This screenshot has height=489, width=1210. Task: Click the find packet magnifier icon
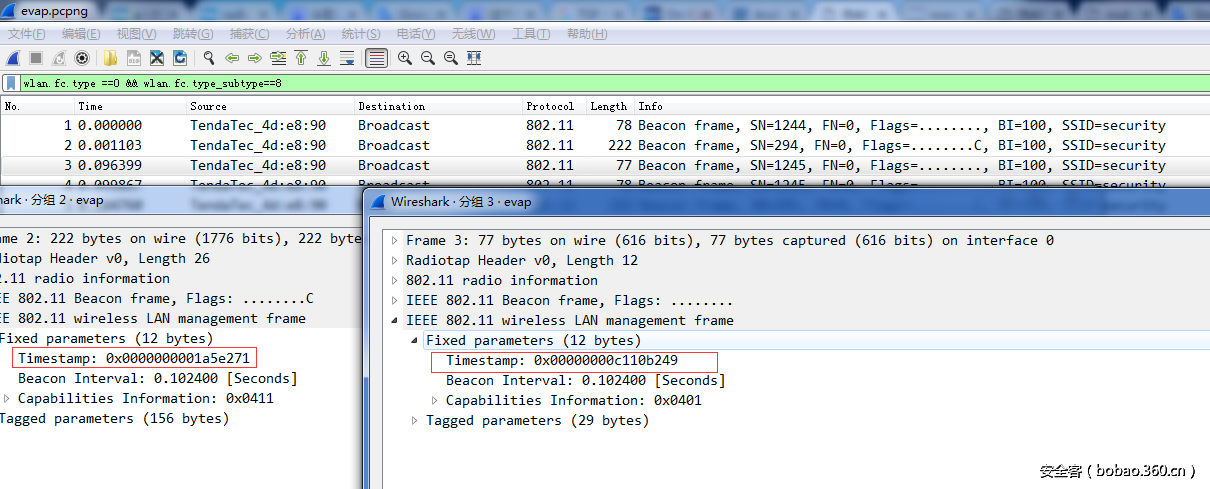point(209,58)
